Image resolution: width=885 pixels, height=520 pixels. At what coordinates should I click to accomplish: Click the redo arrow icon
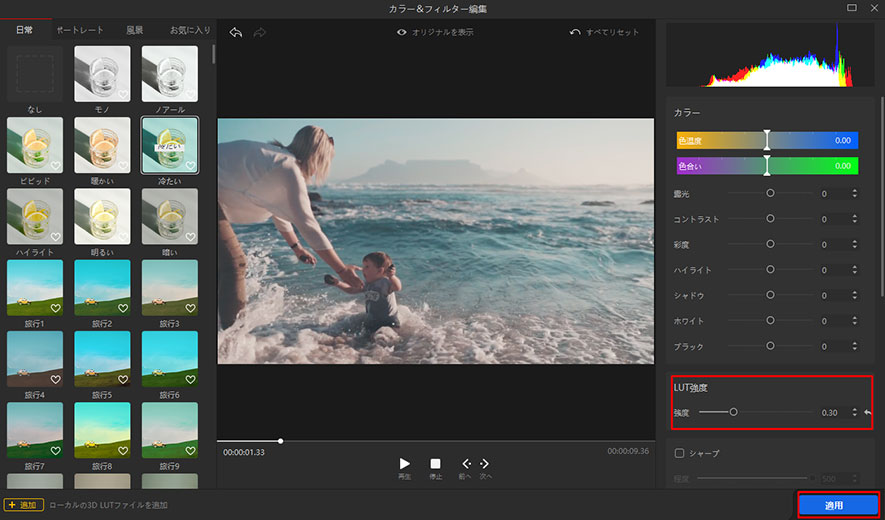(260, 32)
